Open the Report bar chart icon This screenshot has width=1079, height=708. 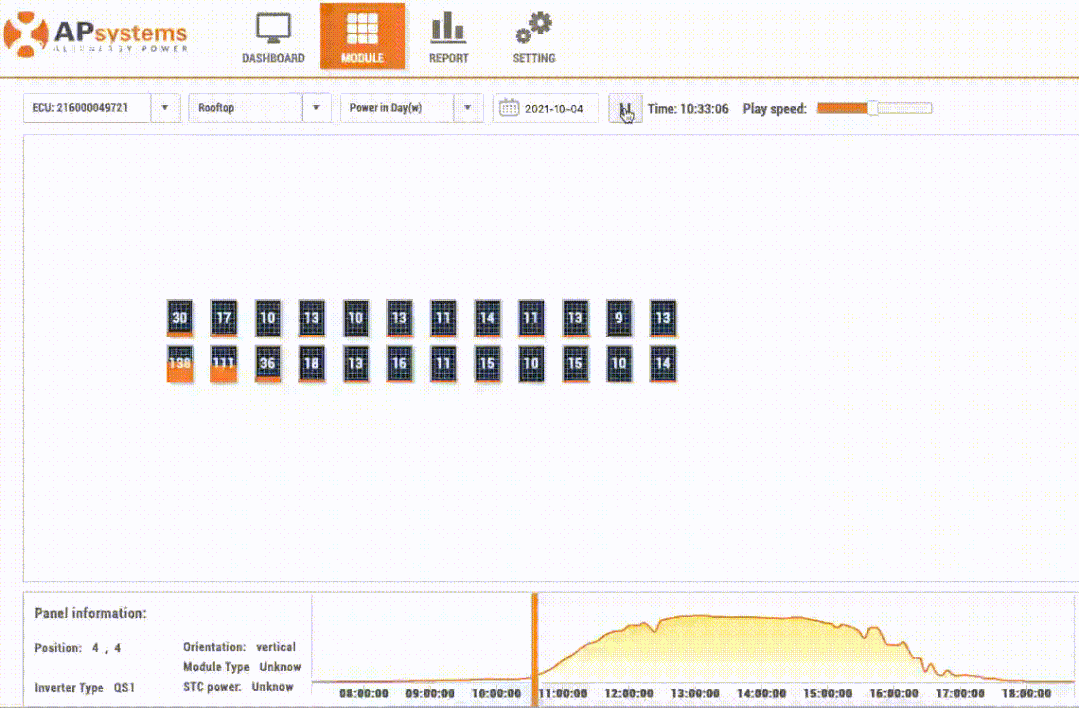(x=448, y=28)
